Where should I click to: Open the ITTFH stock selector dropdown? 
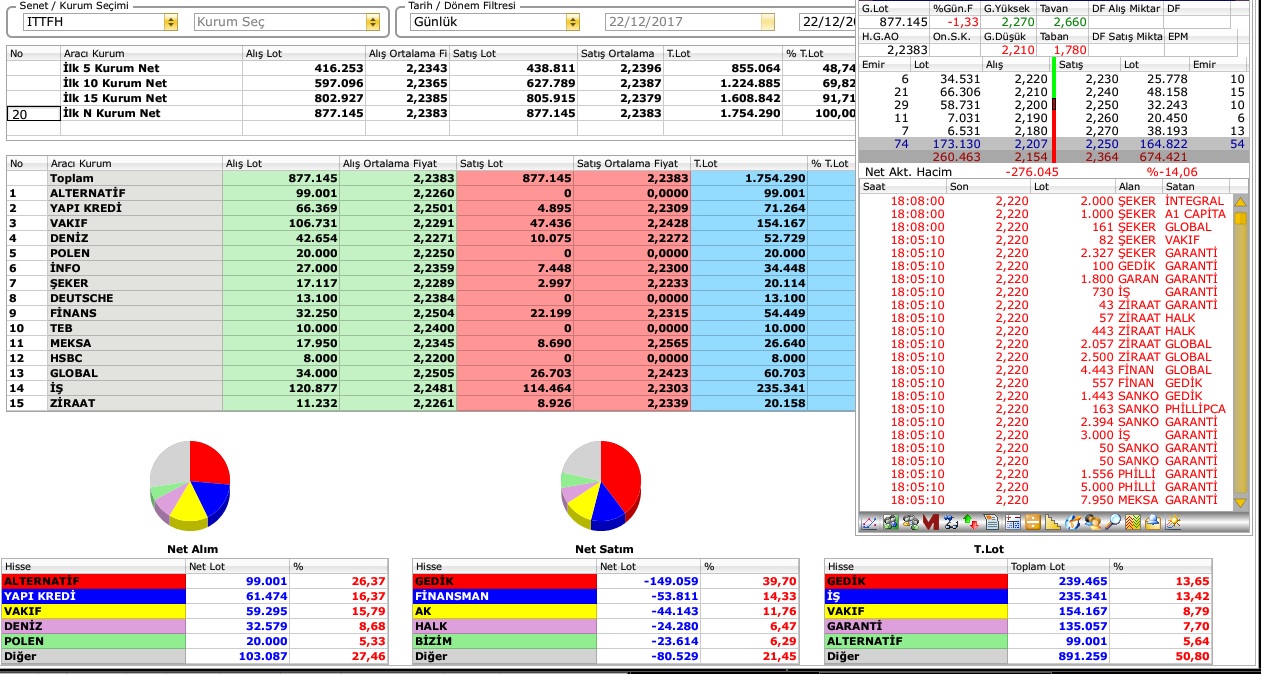(x=170, y=22)
